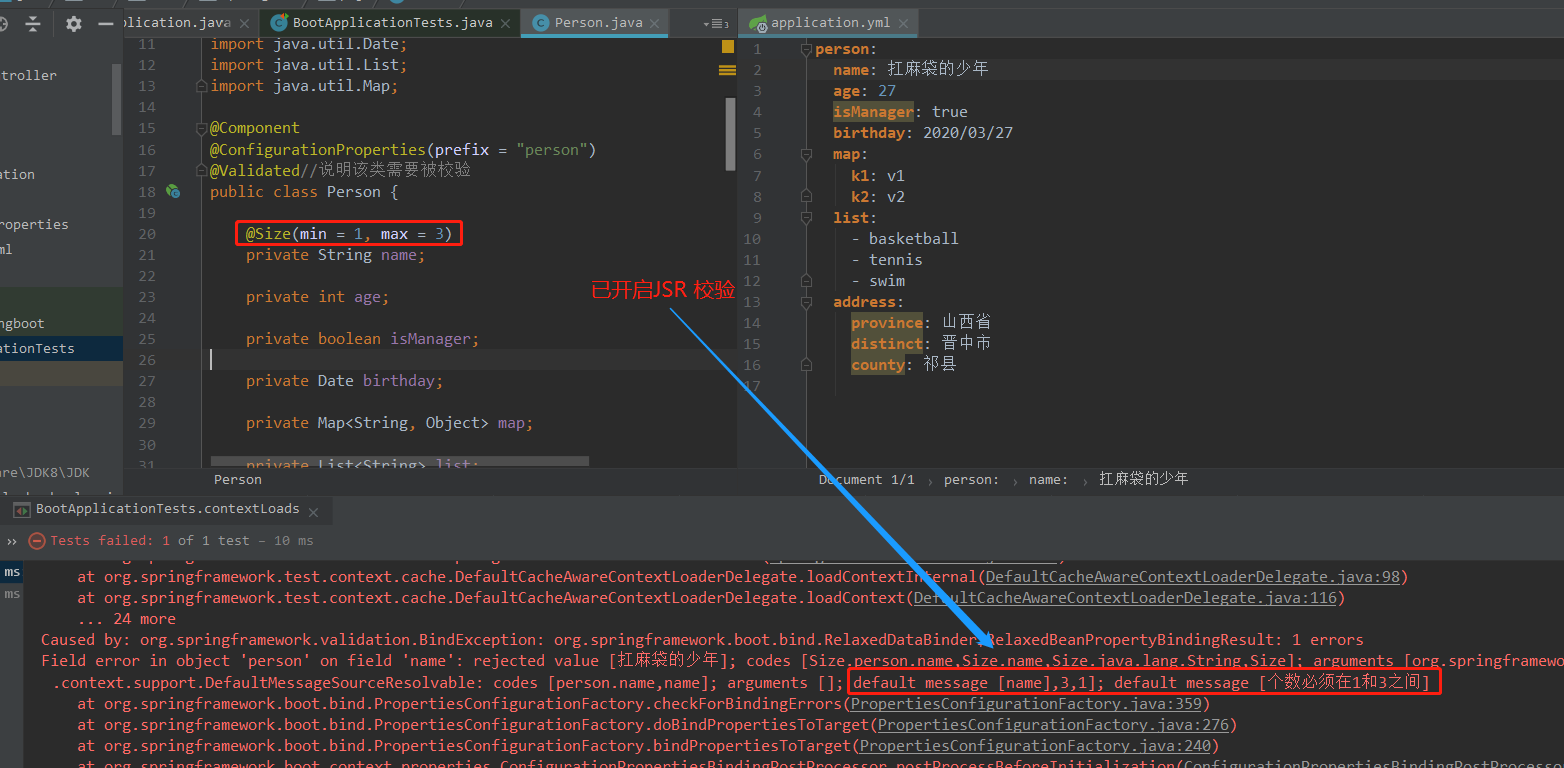Screen dimensions: 1564x768
Task: Select the highlighted ationTests item in project tree
Action: 61,348
